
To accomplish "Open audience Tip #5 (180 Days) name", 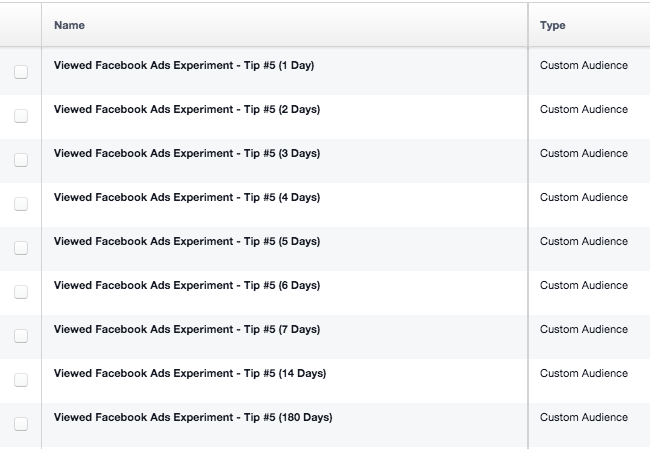I will coord(193,417).
